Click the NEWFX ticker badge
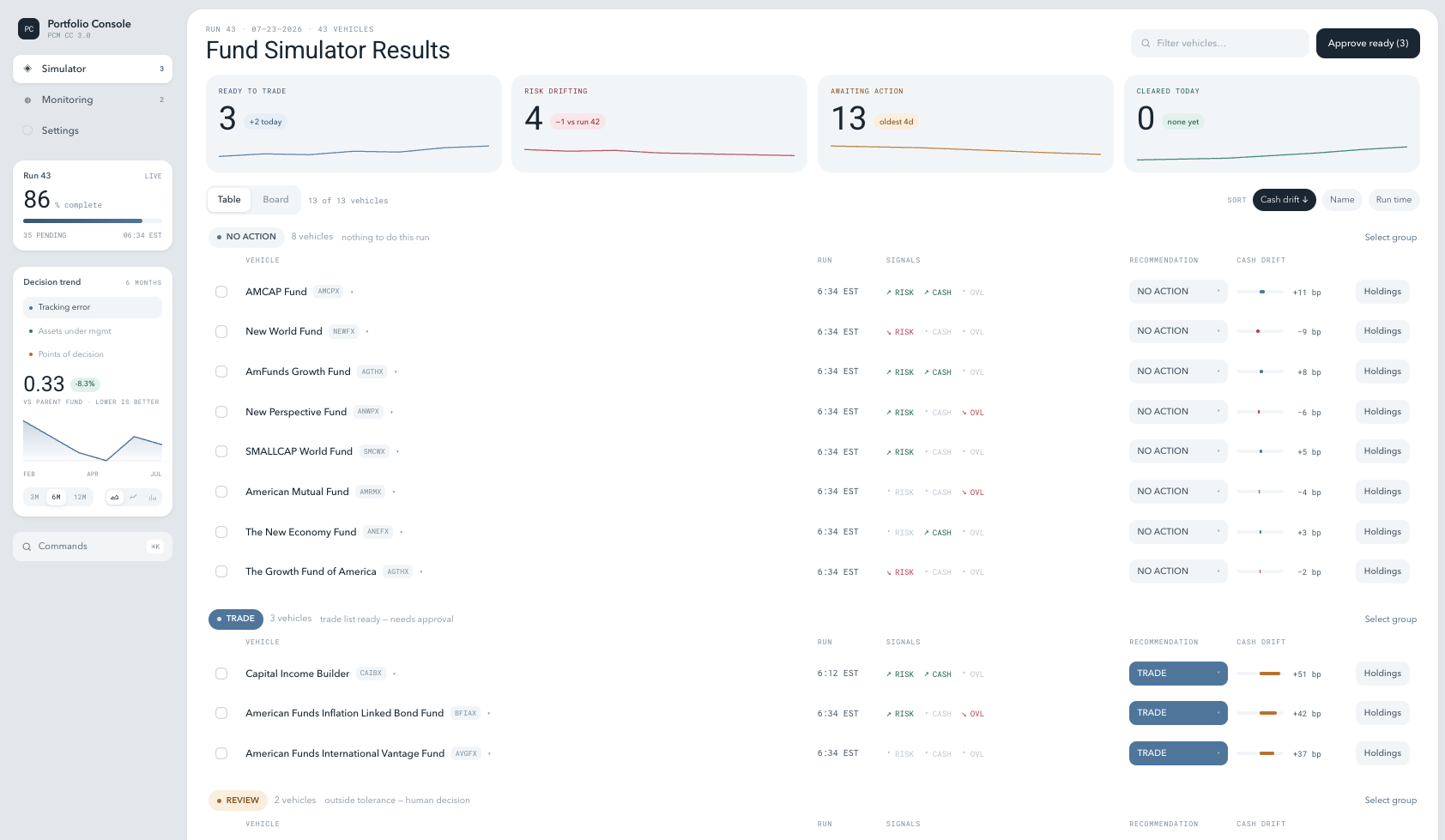 pos(344,331)
